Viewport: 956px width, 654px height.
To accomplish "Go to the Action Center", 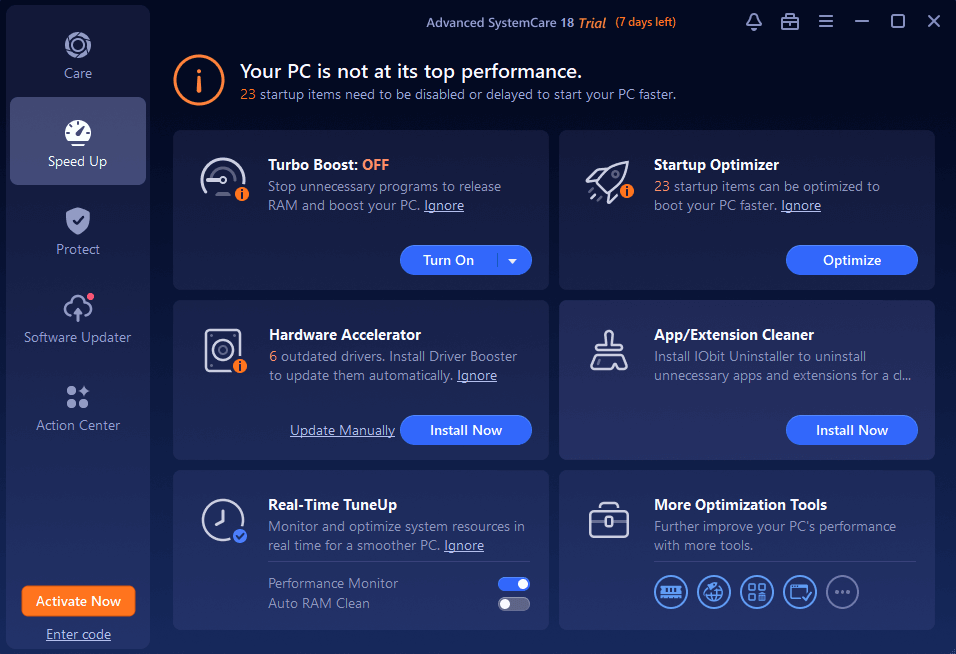I will [78, 408].
